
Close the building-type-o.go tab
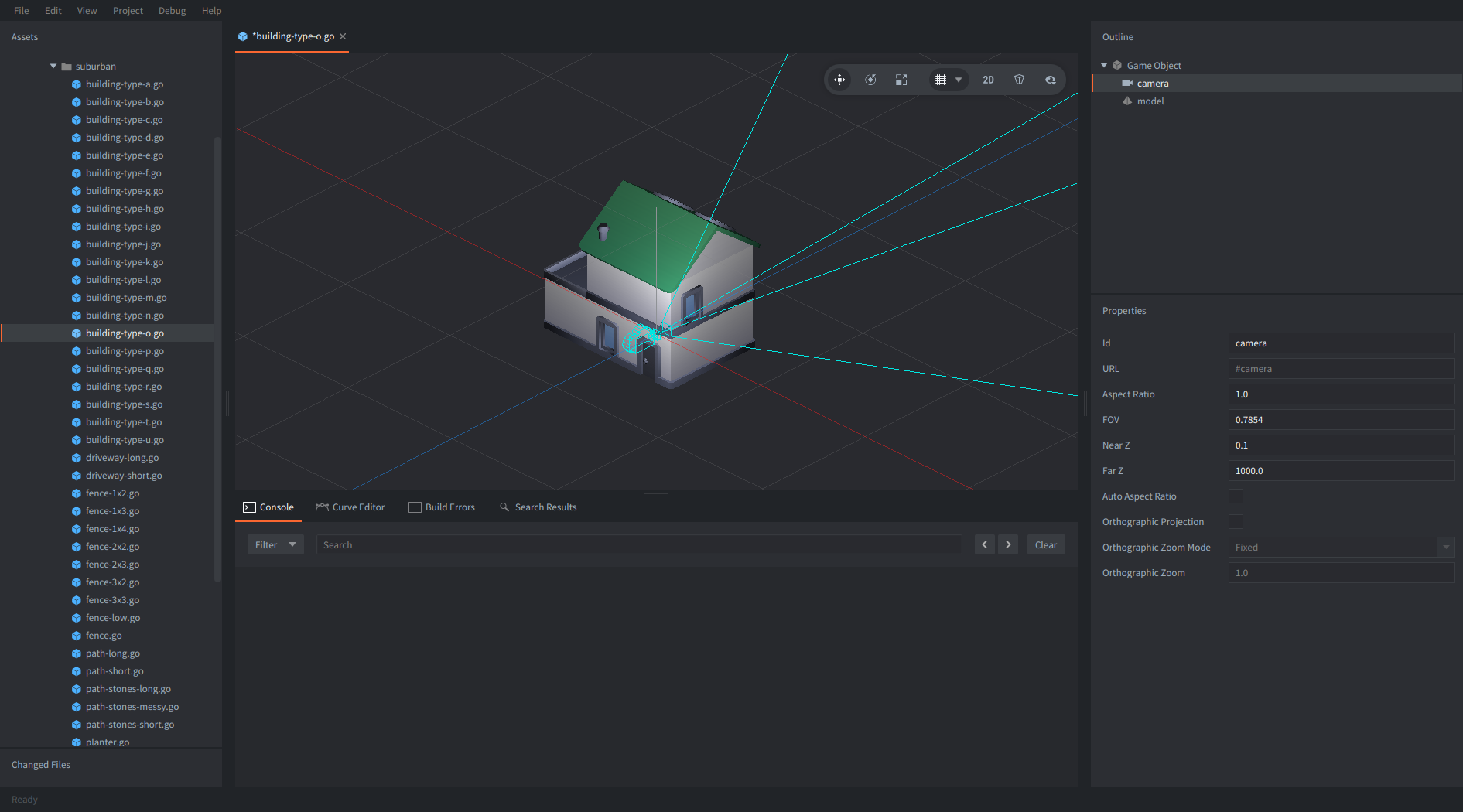[x=343, y=36]
